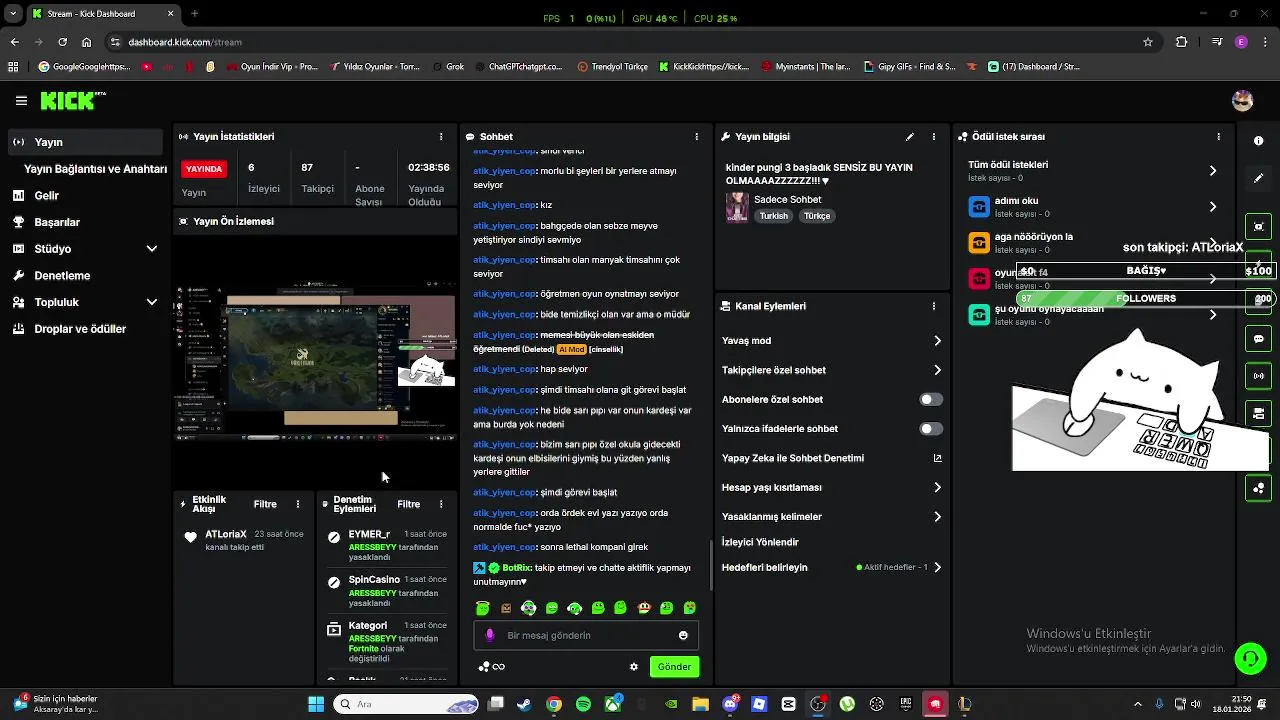Open Yasaklanmış kelimeler arrow
The width and height of the screenshot is (1280, 720).
point(937,517)
